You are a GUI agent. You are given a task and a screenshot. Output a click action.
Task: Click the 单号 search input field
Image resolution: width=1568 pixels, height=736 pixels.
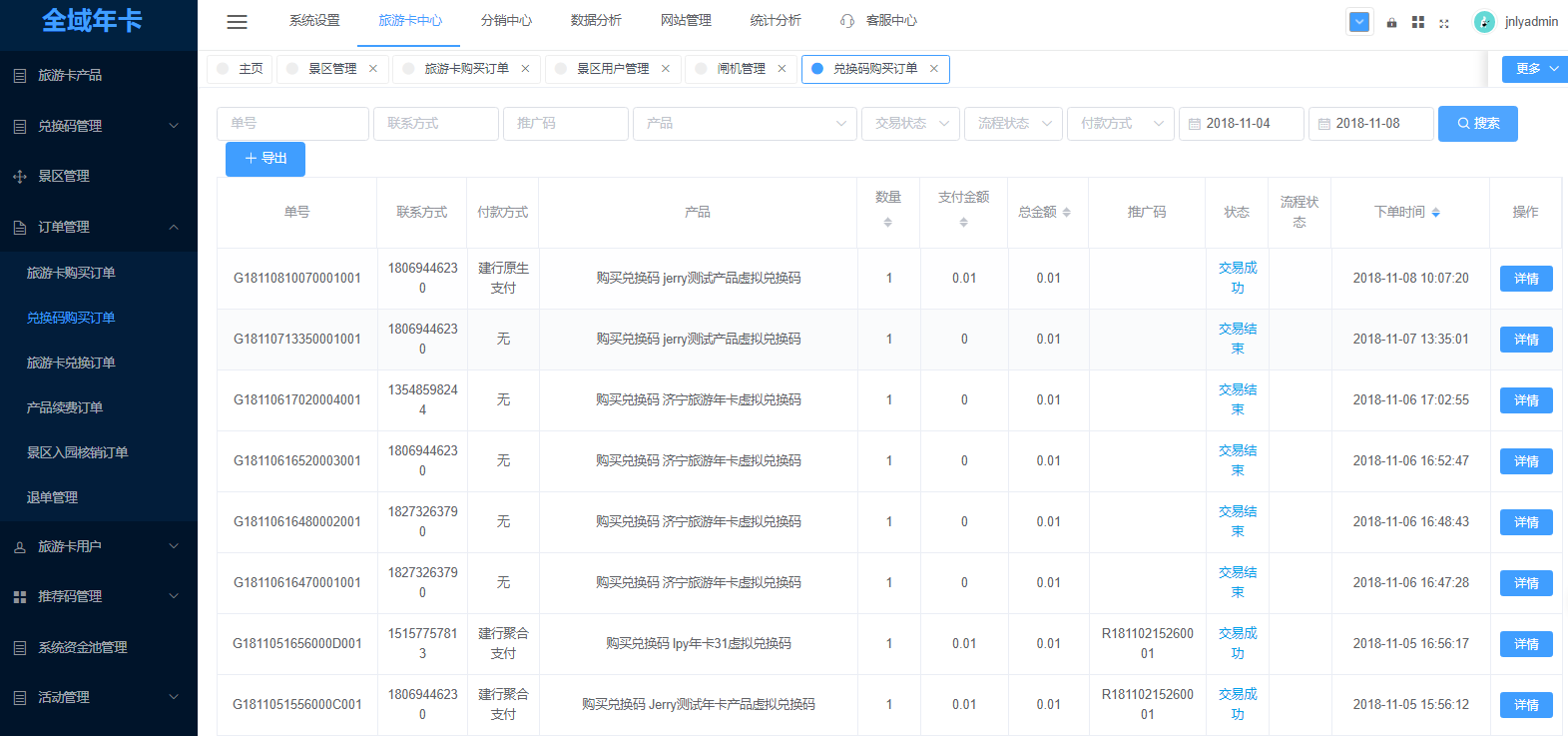click(292, 124)
